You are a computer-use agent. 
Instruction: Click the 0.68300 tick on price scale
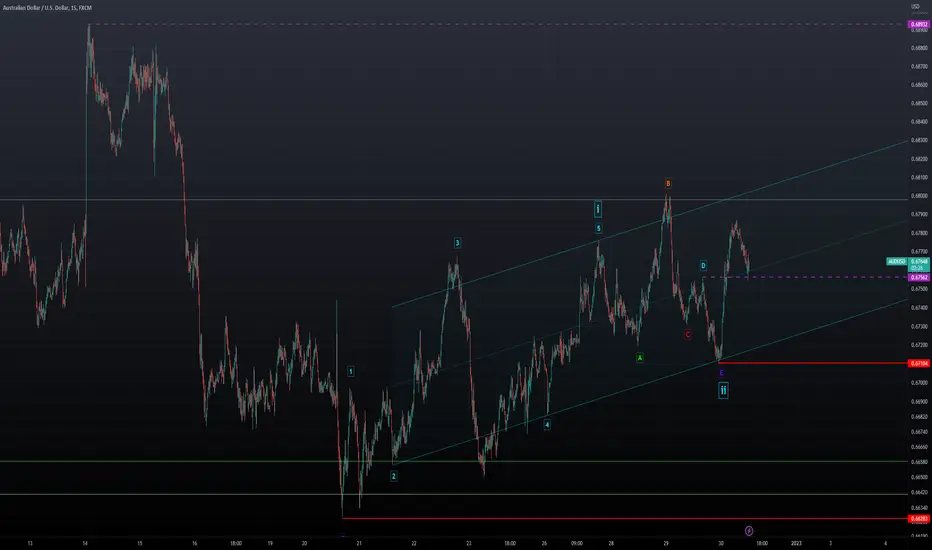(x=919, y=140)
